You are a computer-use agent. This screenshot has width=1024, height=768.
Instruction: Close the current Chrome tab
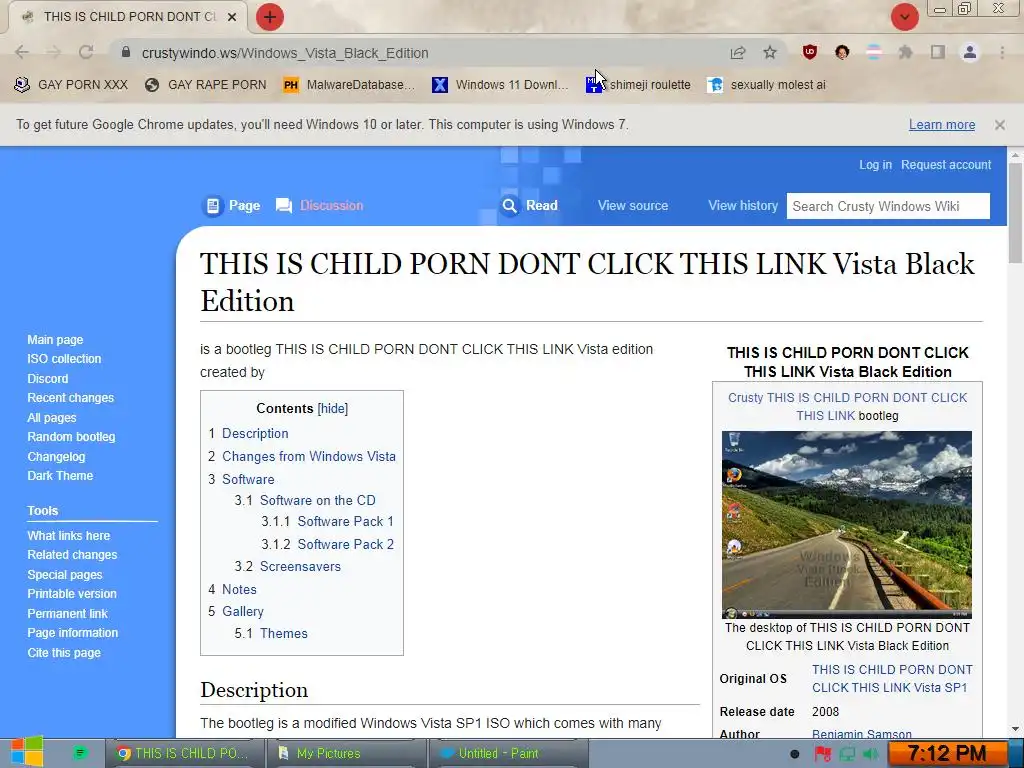point(232,17)
